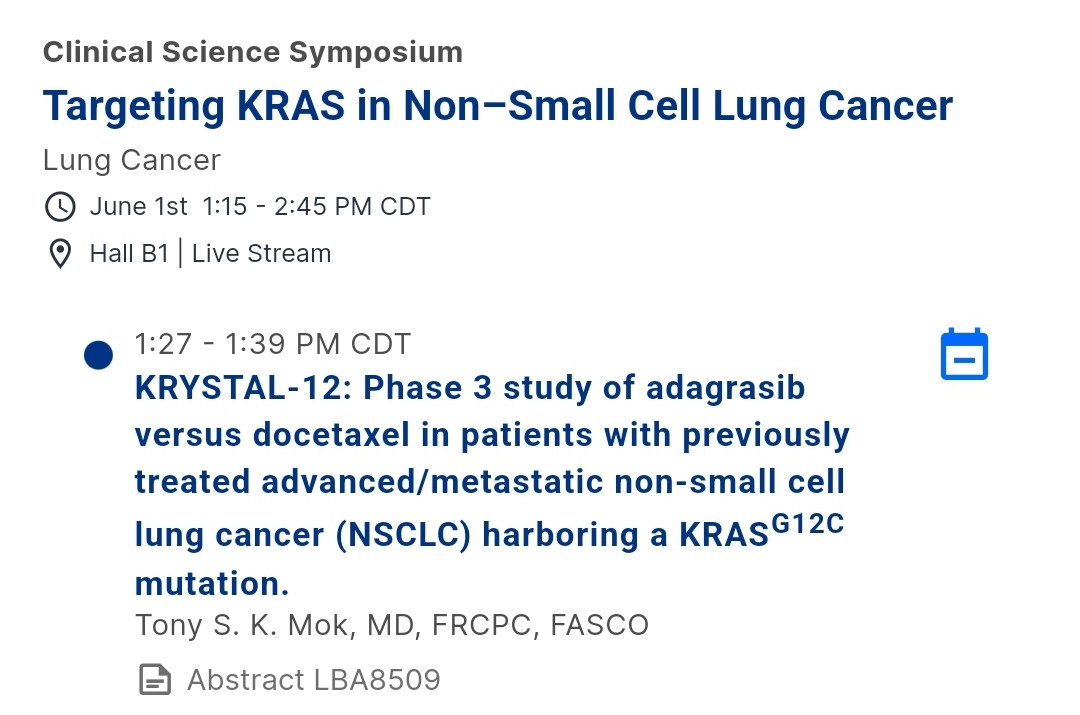Viewport: 1080px width, 715px height.
Task: Click the clock icon beside session date
Action: 60,207
